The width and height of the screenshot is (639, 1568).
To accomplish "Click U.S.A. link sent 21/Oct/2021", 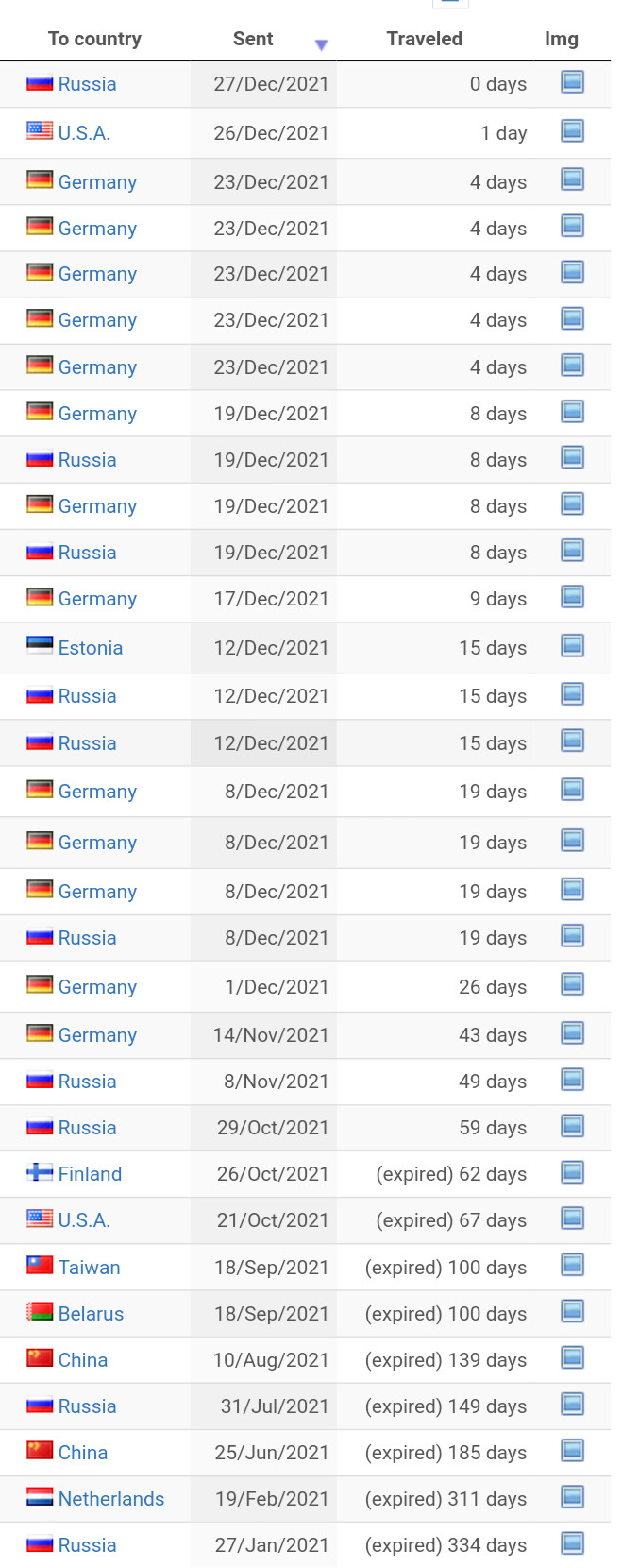I will tap(84, 1220).
